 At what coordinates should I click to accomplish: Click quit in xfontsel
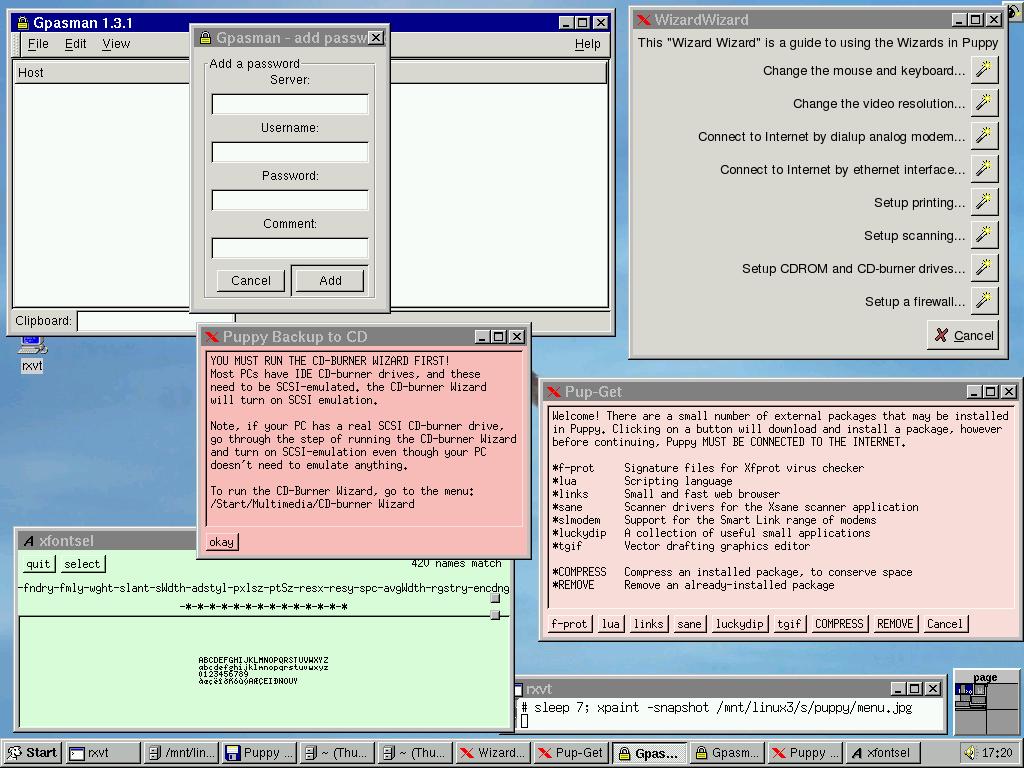click(38, 564)
